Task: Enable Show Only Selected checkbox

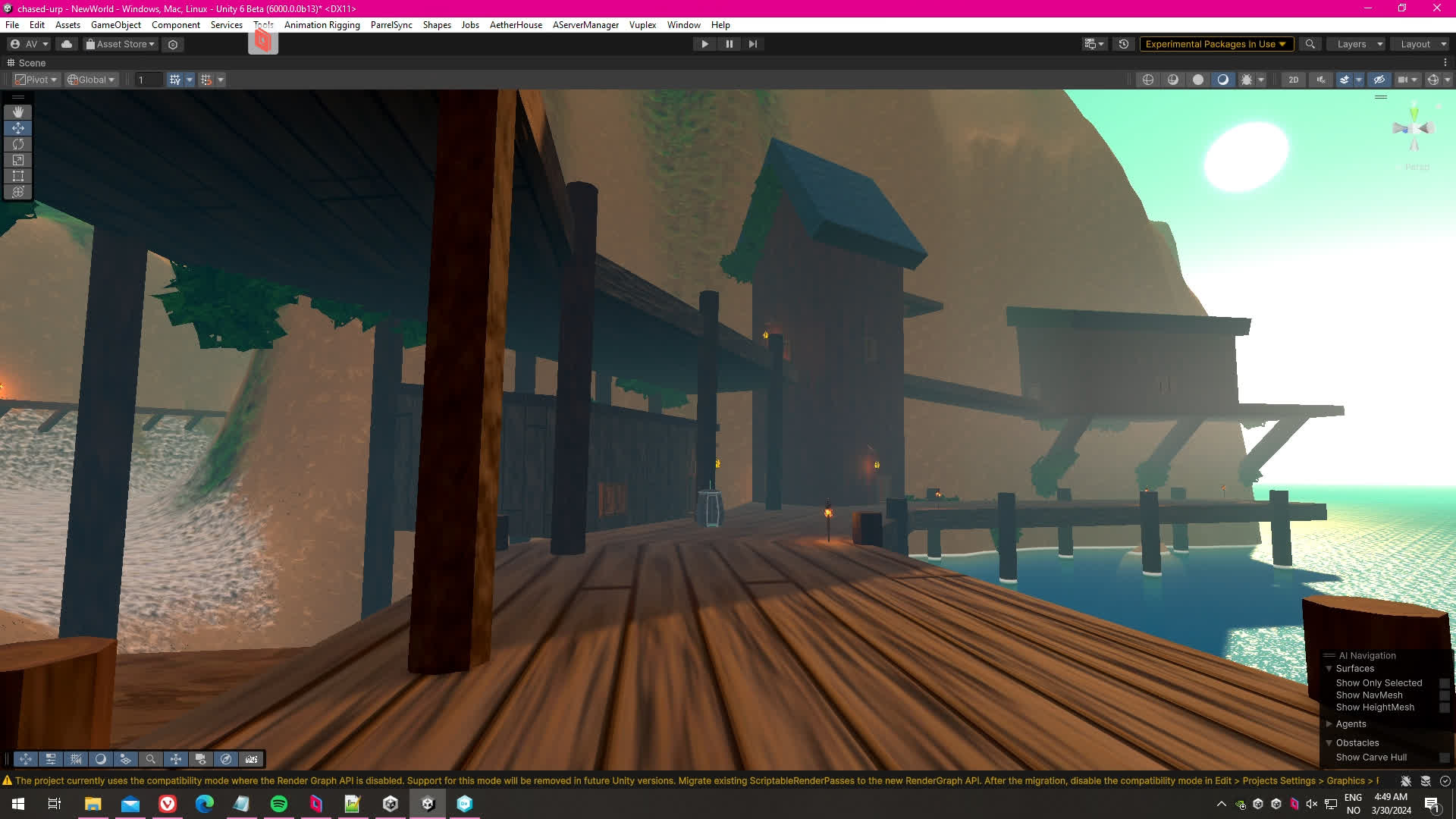Action: pyautogui.click(x=1444, y=683)
